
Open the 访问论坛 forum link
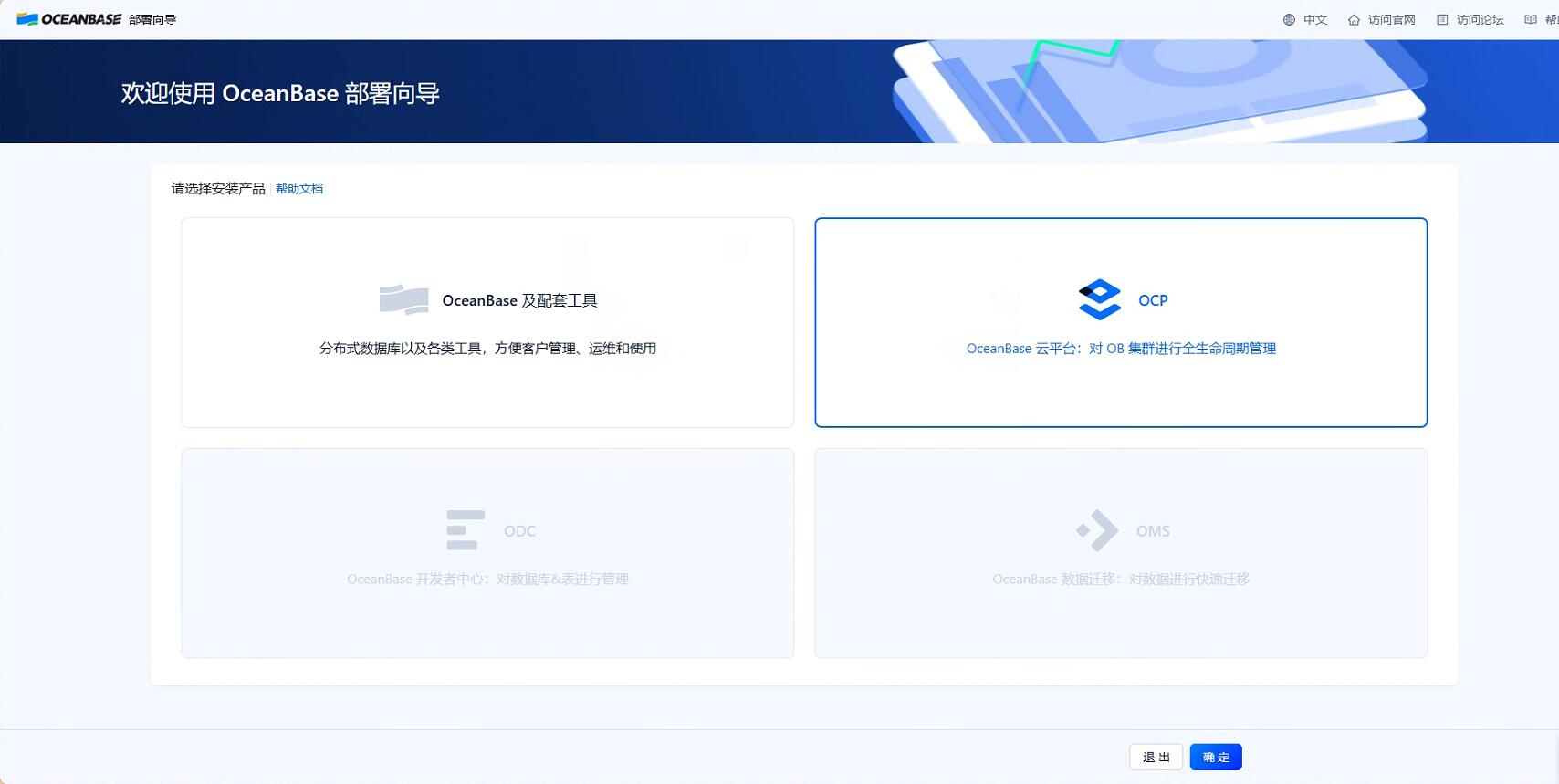point(1480,19)
